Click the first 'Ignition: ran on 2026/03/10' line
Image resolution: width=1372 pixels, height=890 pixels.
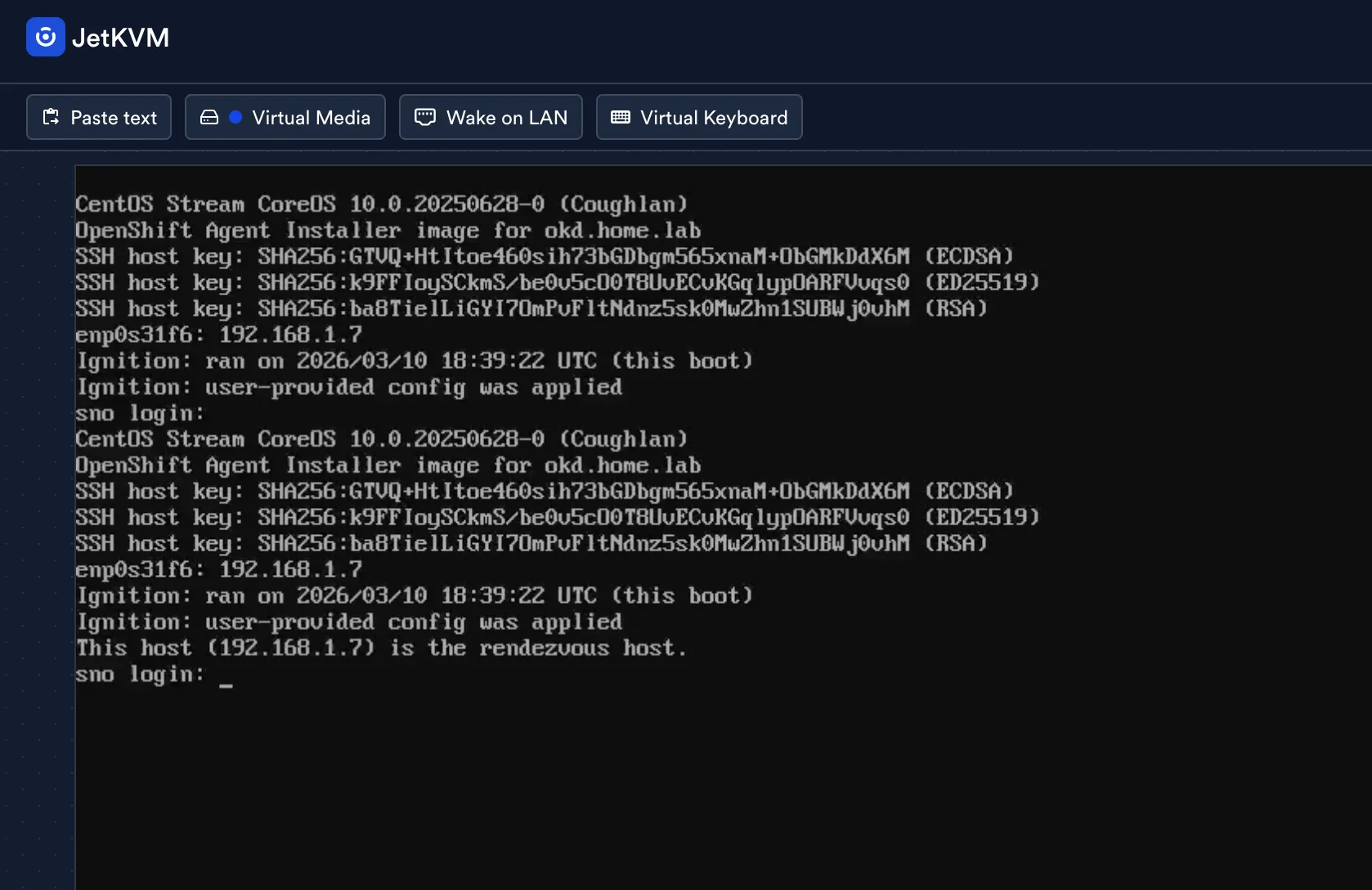415,361
